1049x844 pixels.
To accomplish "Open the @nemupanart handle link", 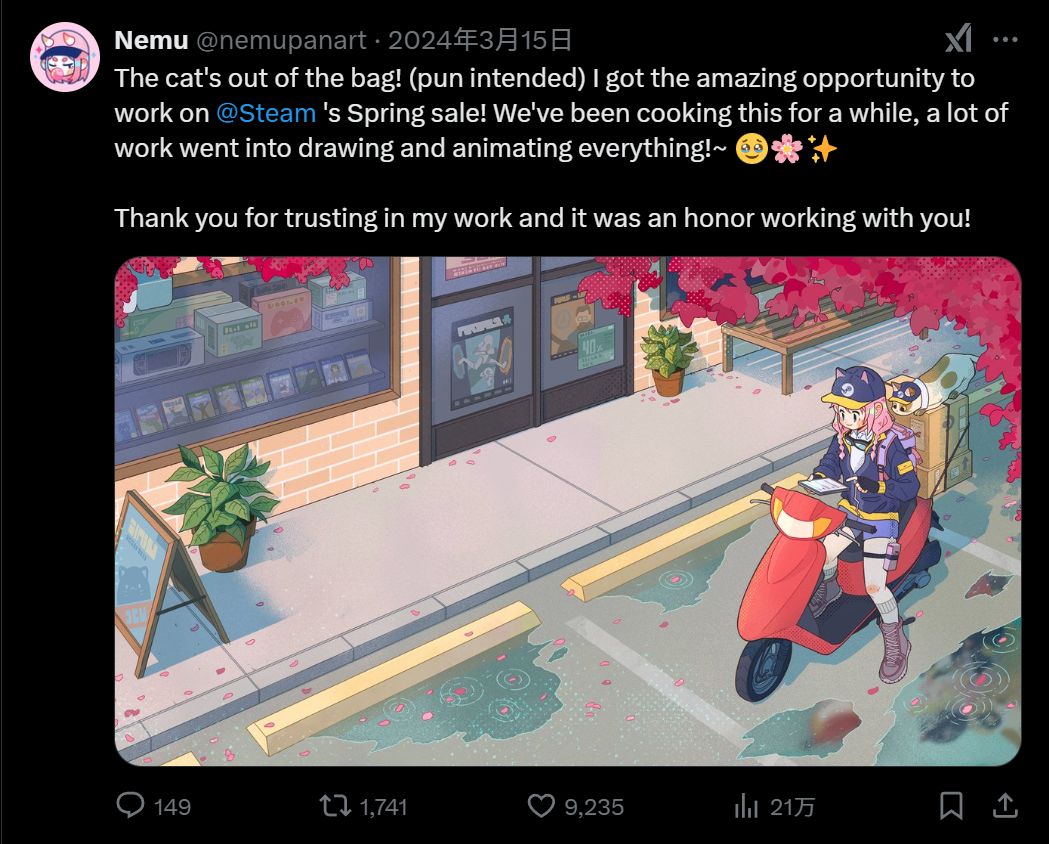I will click(x=283, y=40).
